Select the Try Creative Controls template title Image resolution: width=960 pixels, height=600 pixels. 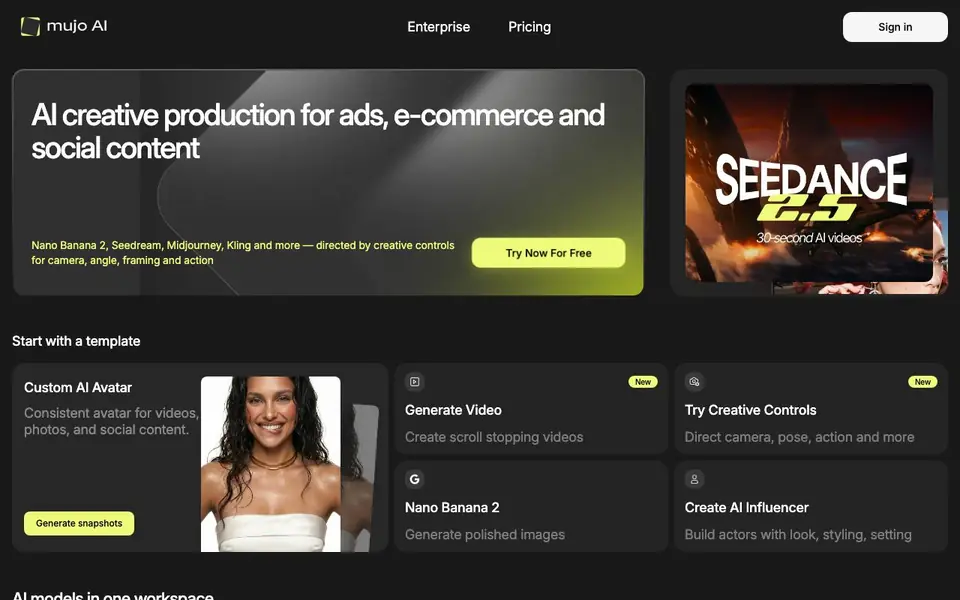(751, 410)
